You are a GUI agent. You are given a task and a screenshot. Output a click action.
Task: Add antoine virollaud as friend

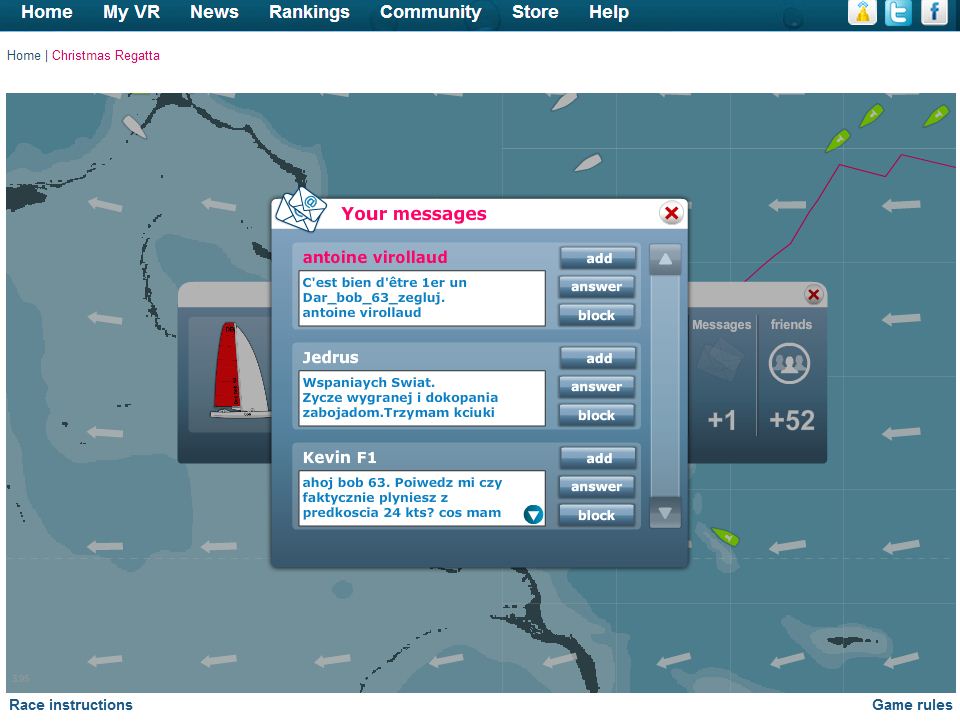tap(598, 258)
